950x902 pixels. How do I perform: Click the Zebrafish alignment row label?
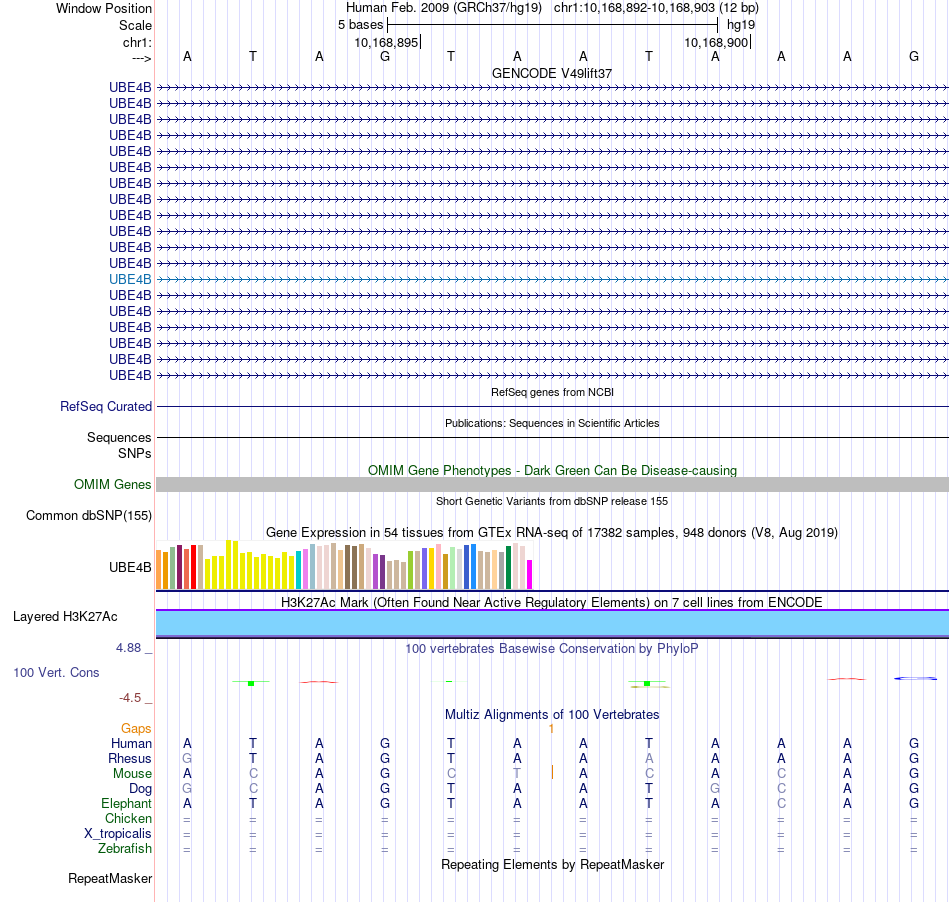click(125, 849)
